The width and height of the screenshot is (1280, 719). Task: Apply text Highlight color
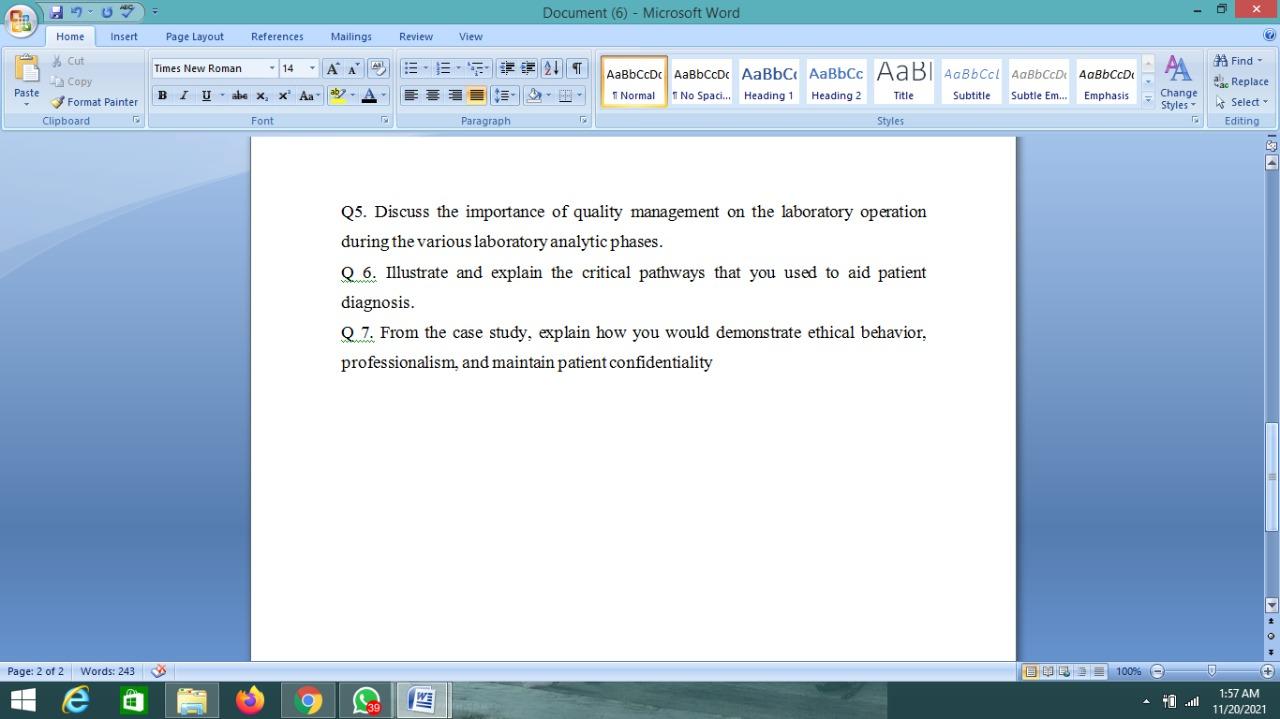point(338,95)
